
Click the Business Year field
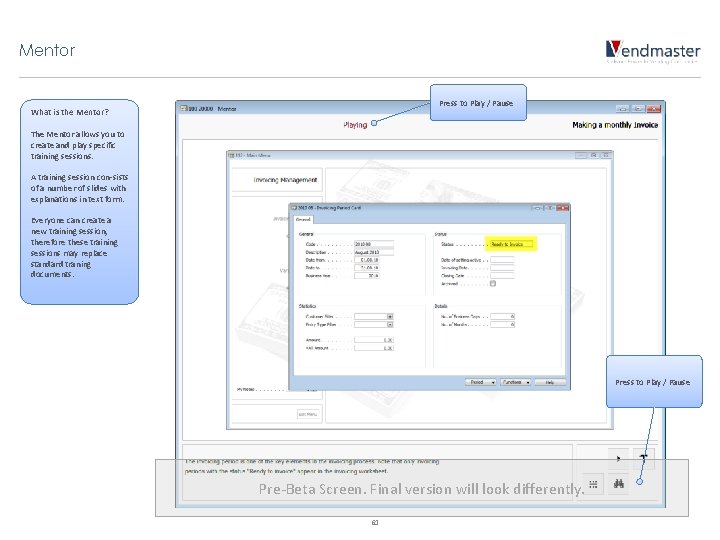366,276
